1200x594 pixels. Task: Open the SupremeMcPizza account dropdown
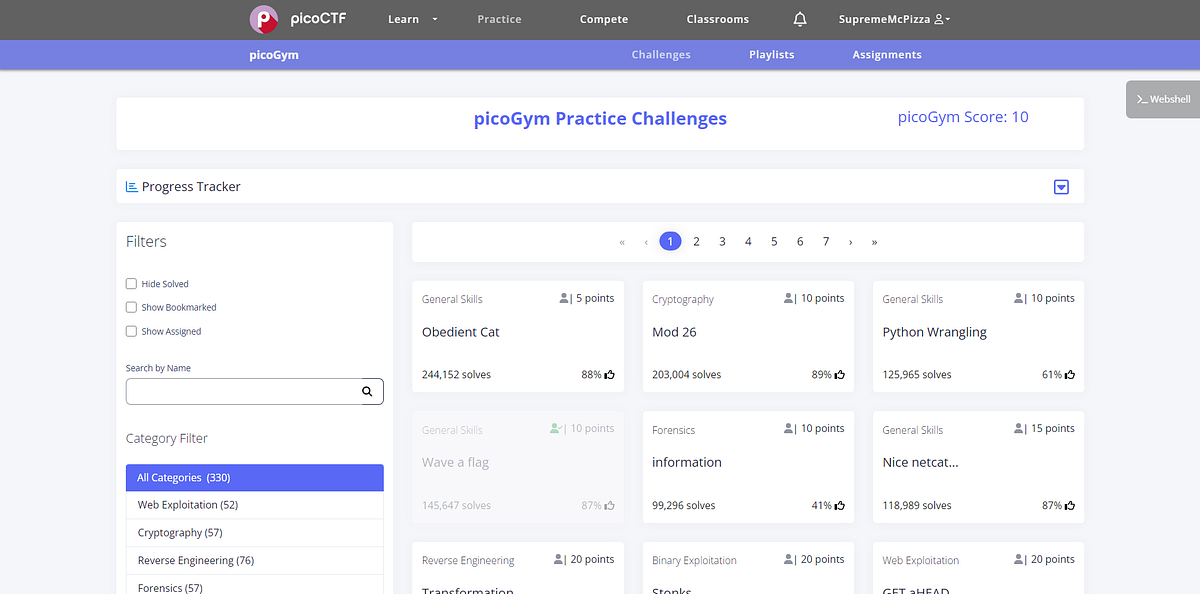point(893,18)
